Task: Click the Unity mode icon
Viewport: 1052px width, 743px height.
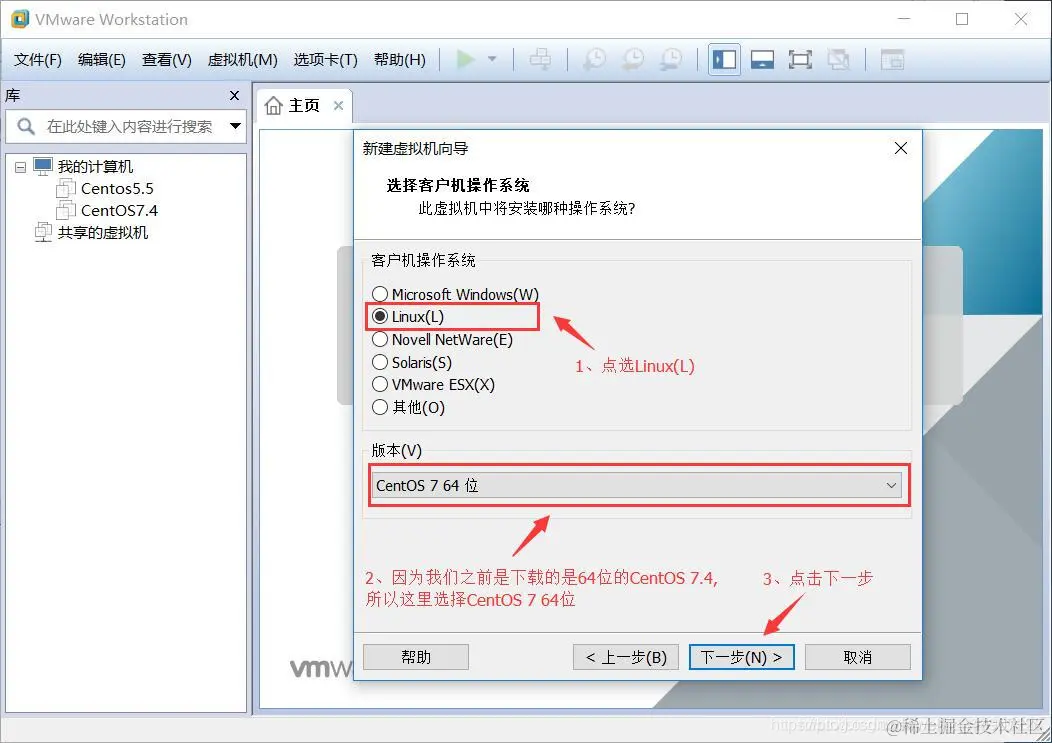Action: [839, 59]
